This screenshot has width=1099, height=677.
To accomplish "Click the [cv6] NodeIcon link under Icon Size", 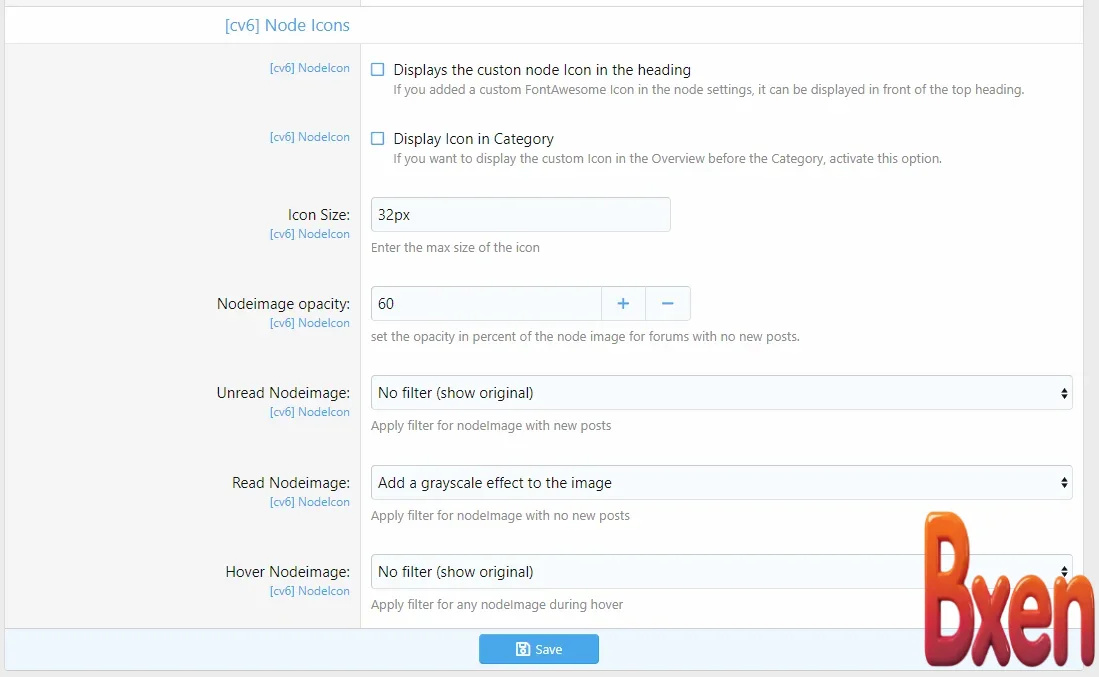I will point(310,234).
